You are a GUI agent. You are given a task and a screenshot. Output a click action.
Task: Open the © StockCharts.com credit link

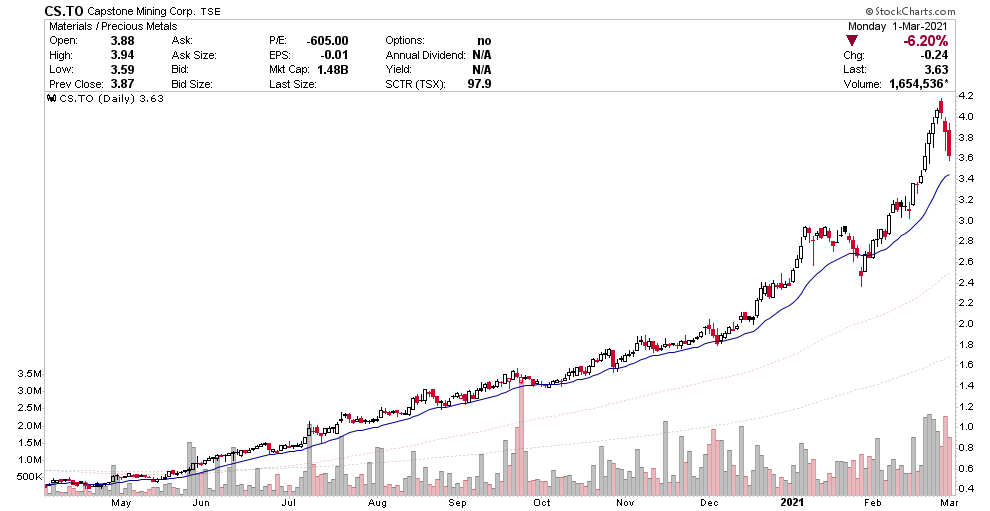[910, 11]
